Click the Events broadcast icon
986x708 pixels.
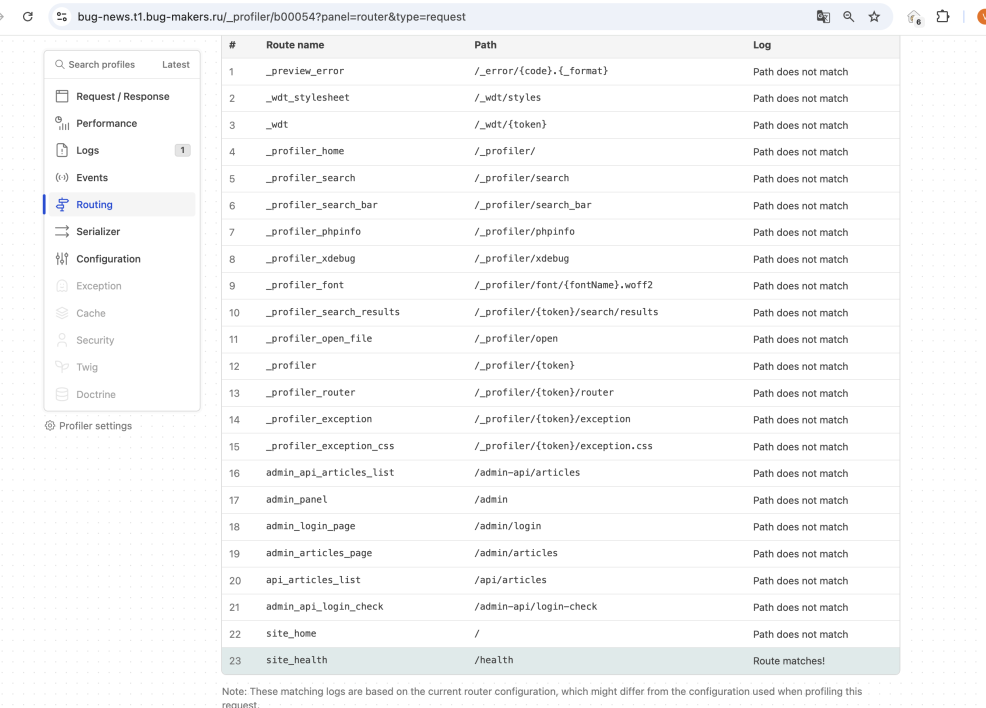pos(62,177)
